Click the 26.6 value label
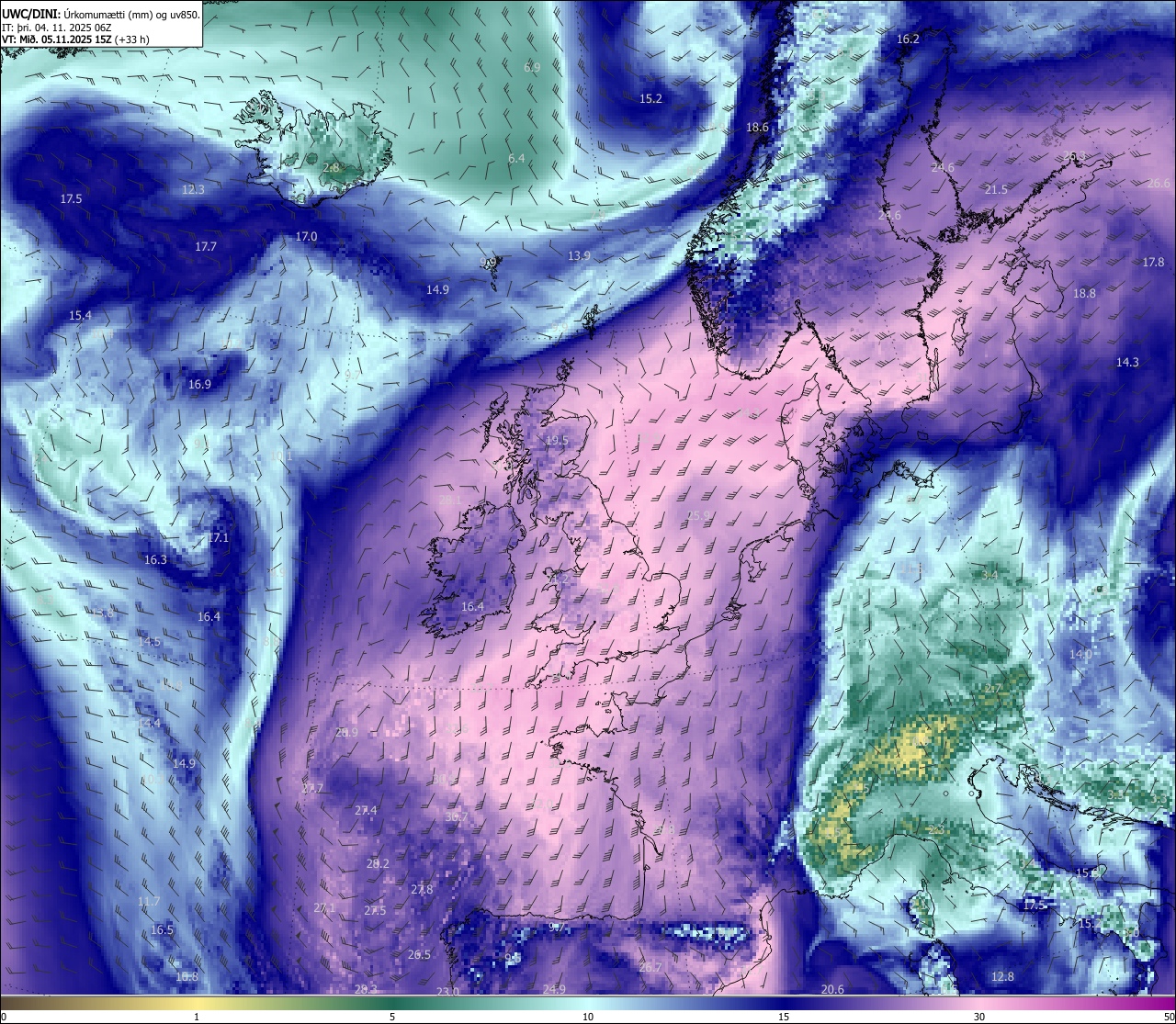The height and width of the screenshot is (1024, 1176). point(1159,183)
